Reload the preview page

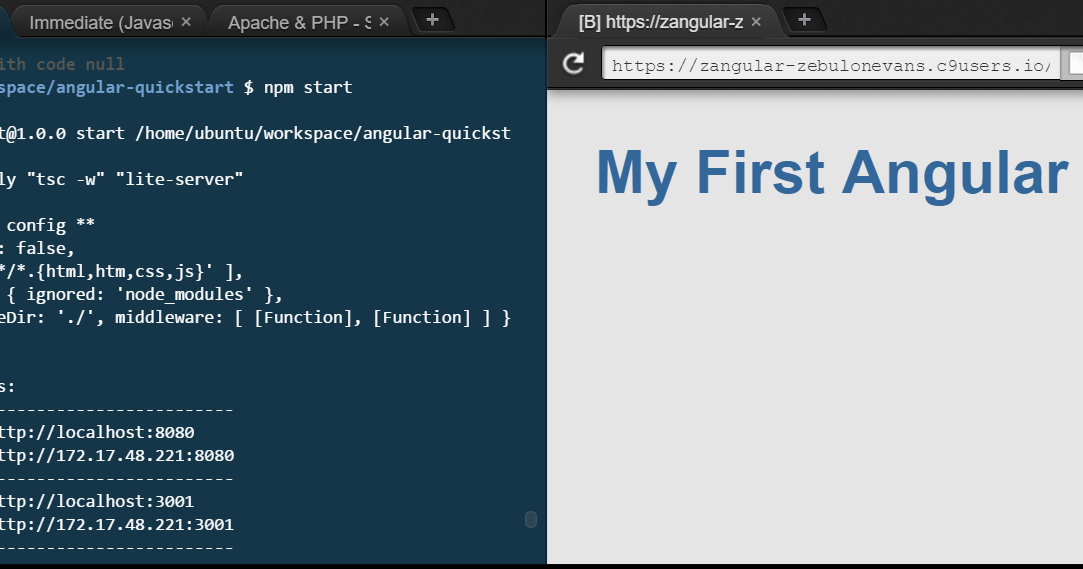573,64
